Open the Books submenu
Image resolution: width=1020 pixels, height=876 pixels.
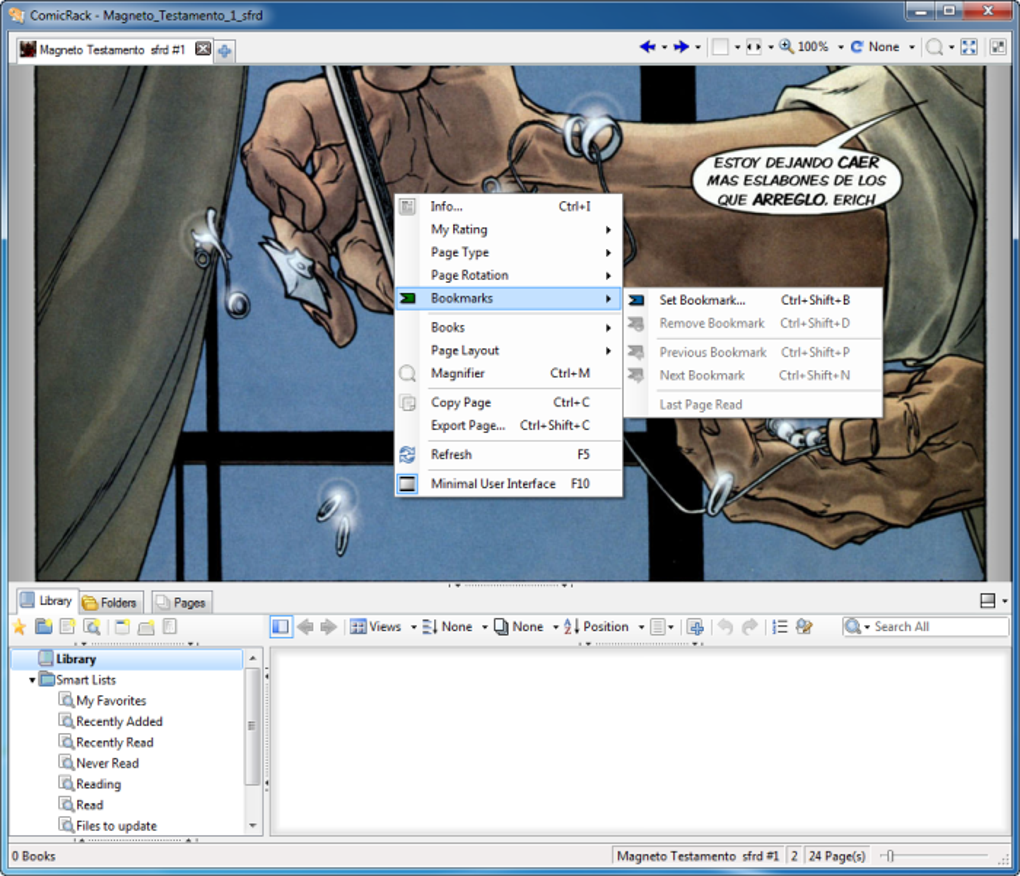pos(509,327)
